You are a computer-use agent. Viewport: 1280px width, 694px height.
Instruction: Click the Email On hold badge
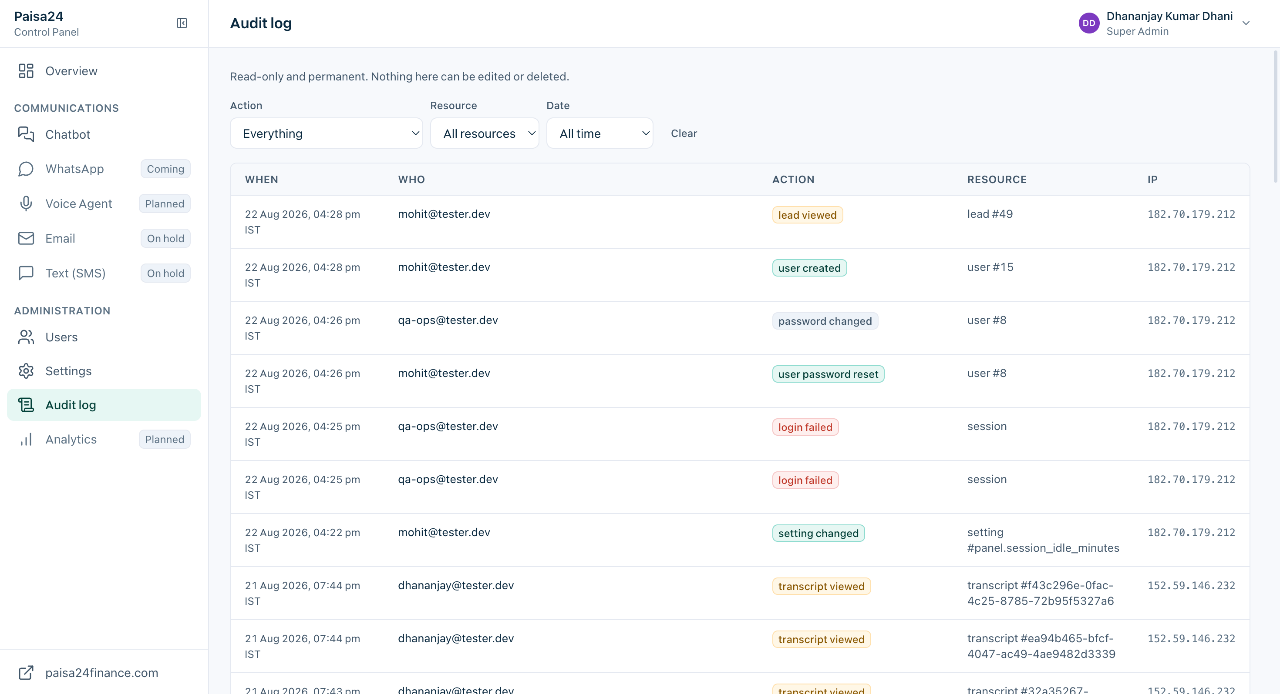click(x=166, y=238)
